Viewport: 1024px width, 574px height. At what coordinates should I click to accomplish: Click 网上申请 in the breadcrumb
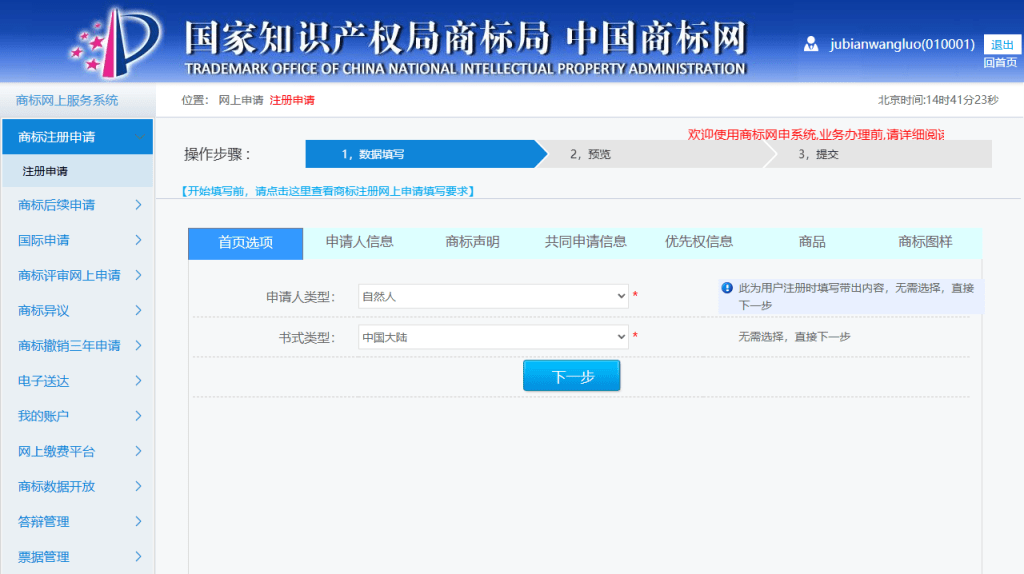(x=240, y=101)
